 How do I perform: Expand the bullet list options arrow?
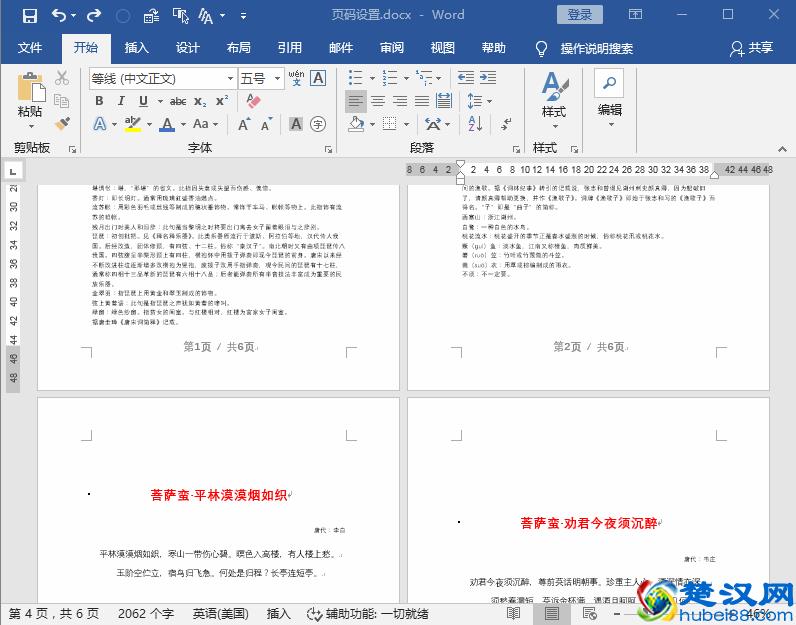coord(372,78)
